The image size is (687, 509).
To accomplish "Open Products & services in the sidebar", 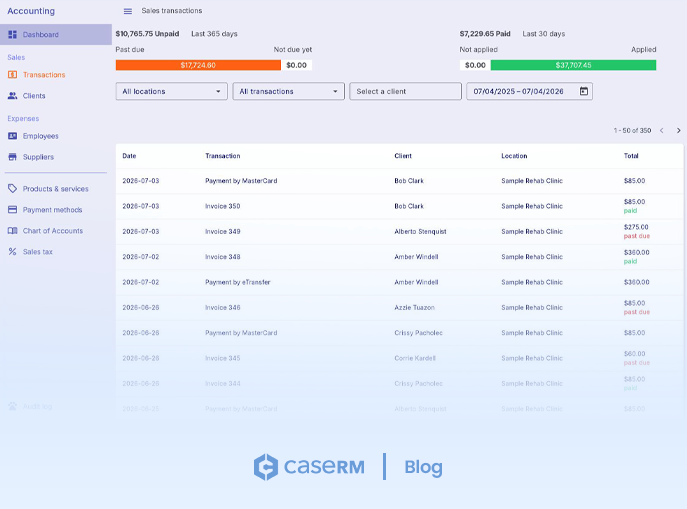I will tap(56, 188).
